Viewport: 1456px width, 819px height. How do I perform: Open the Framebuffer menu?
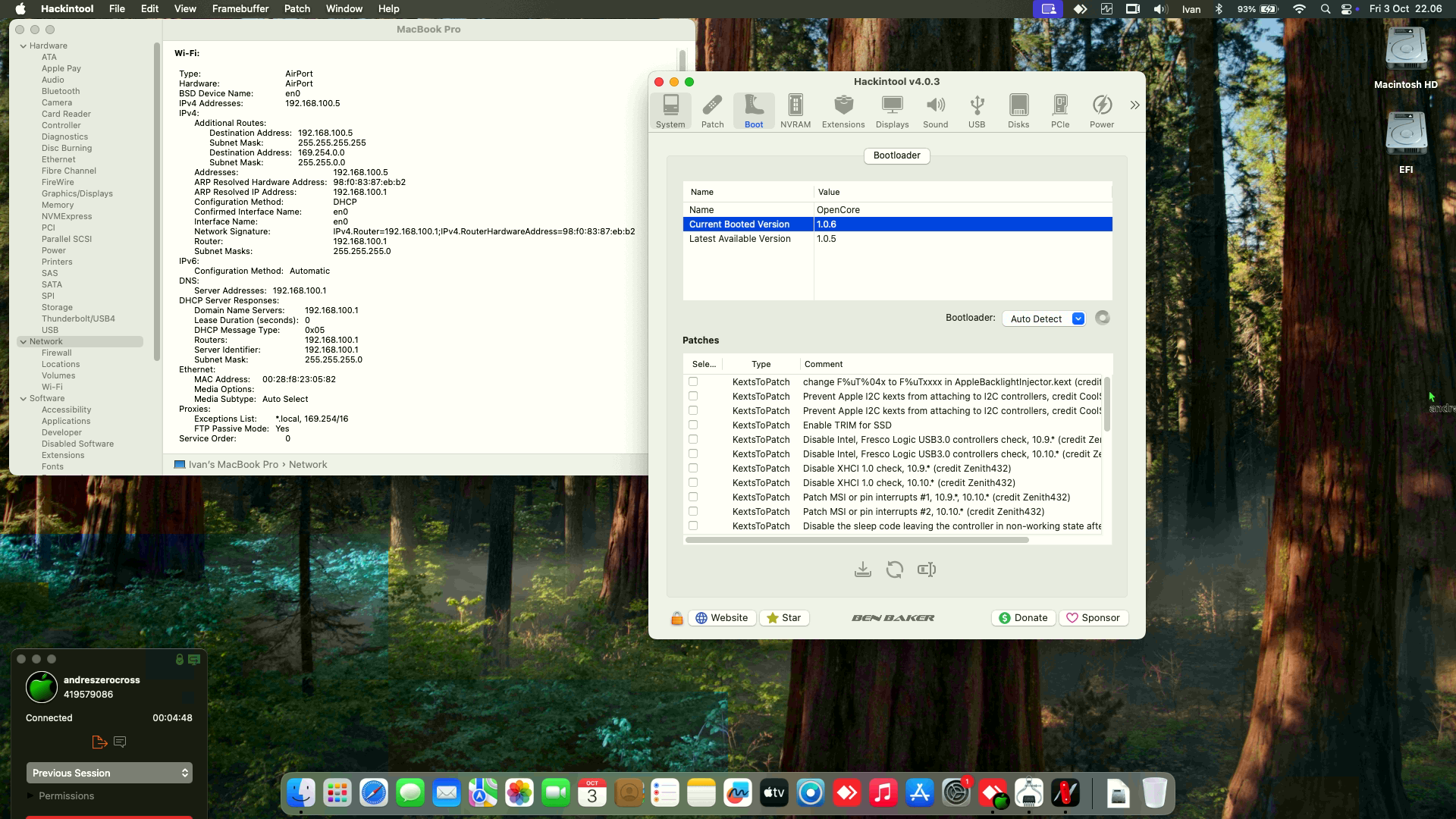pyautogui.click(x=240, y=9)
